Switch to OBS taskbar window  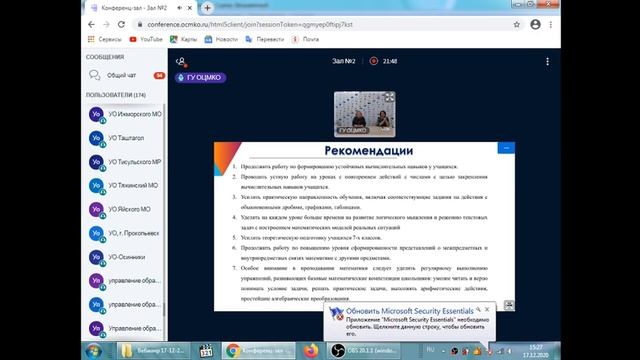pos(364,351)
